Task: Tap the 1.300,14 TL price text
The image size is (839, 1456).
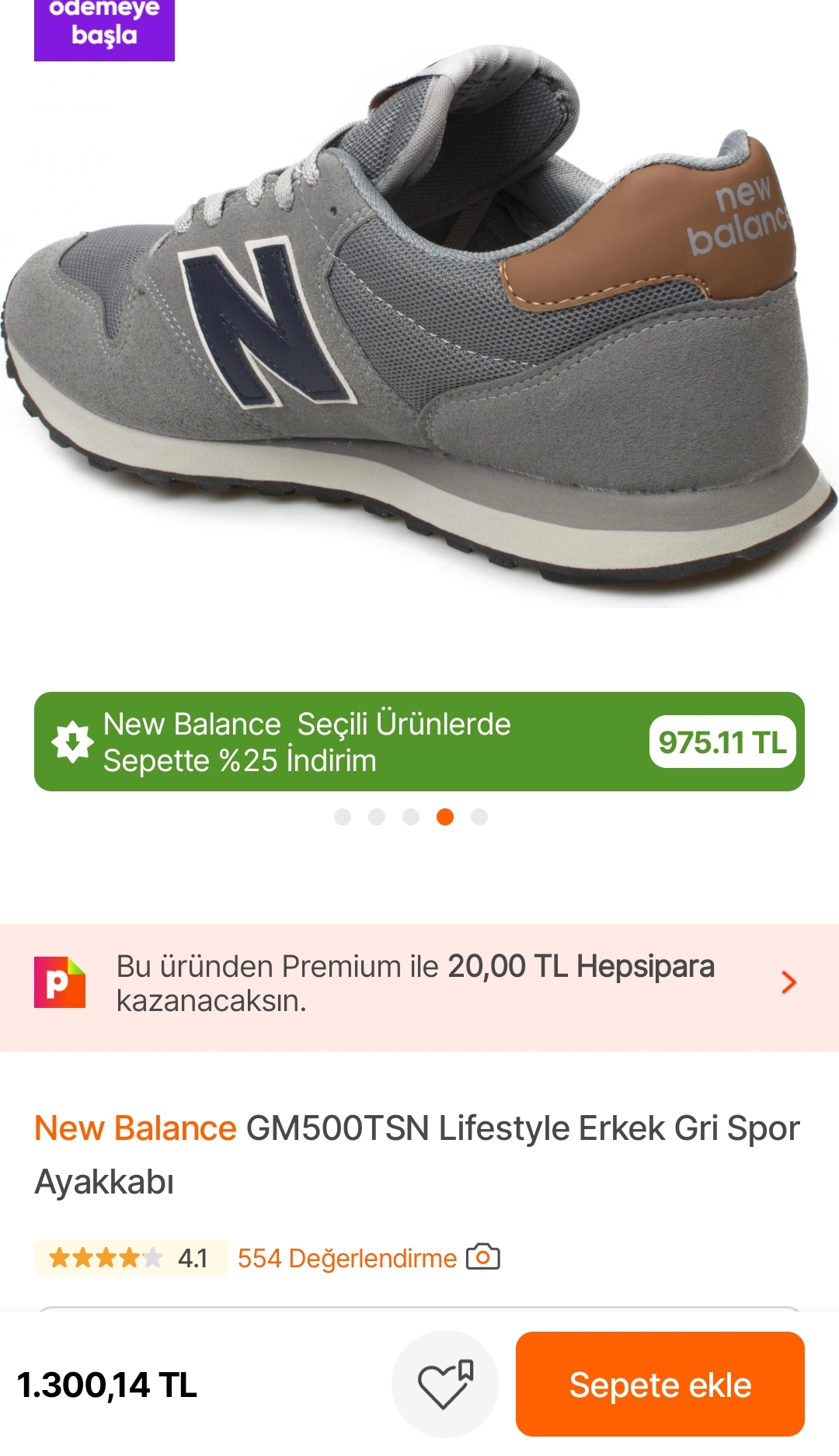Action: [x=107, y=1385]
